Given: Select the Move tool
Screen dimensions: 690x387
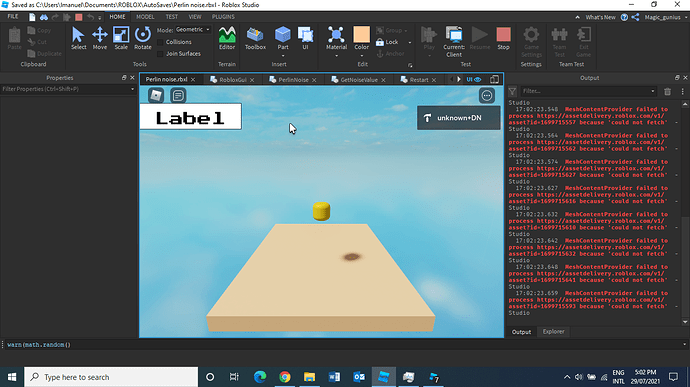Looking at the screenshot, I should 100,38.
